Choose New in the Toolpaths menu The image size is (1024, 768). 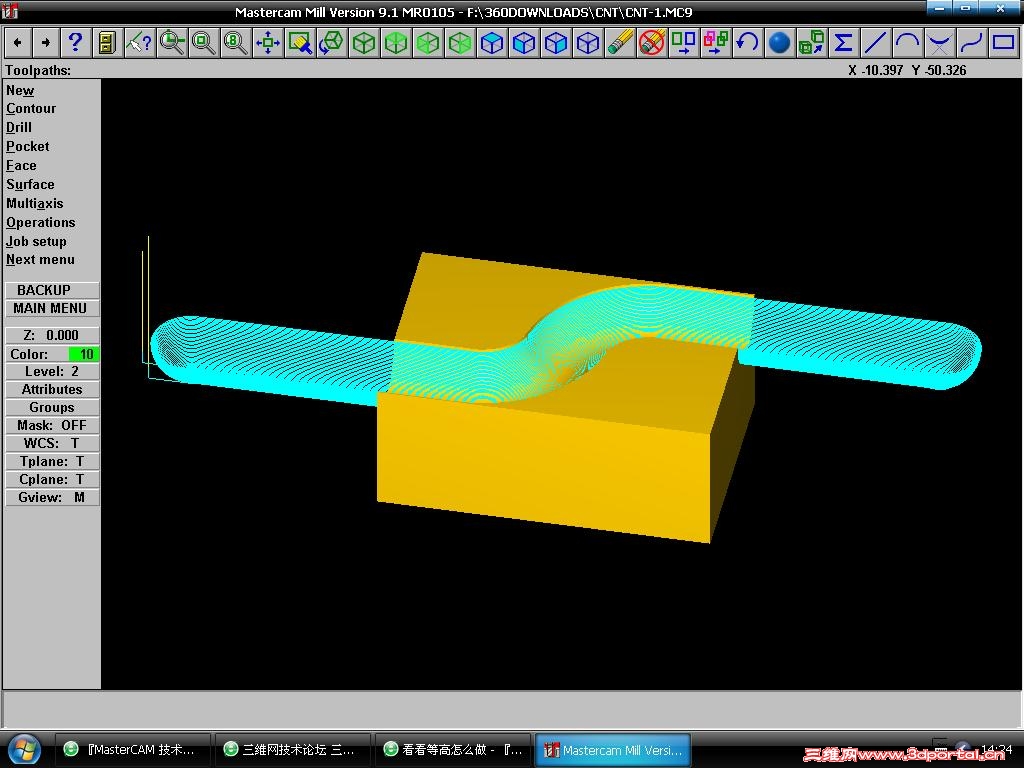(20, 90)
